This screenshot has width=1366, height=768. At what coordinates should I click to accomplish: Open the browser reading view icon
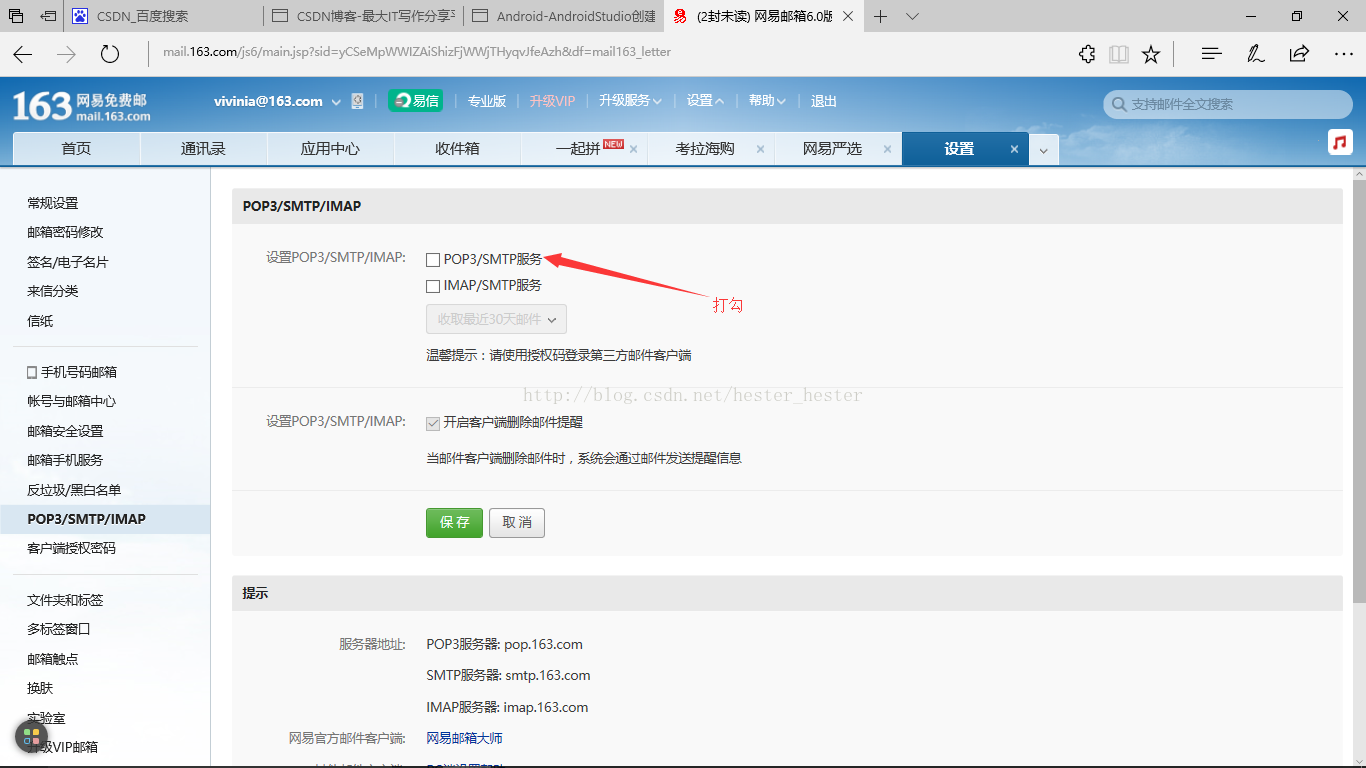coord(1119,54)
